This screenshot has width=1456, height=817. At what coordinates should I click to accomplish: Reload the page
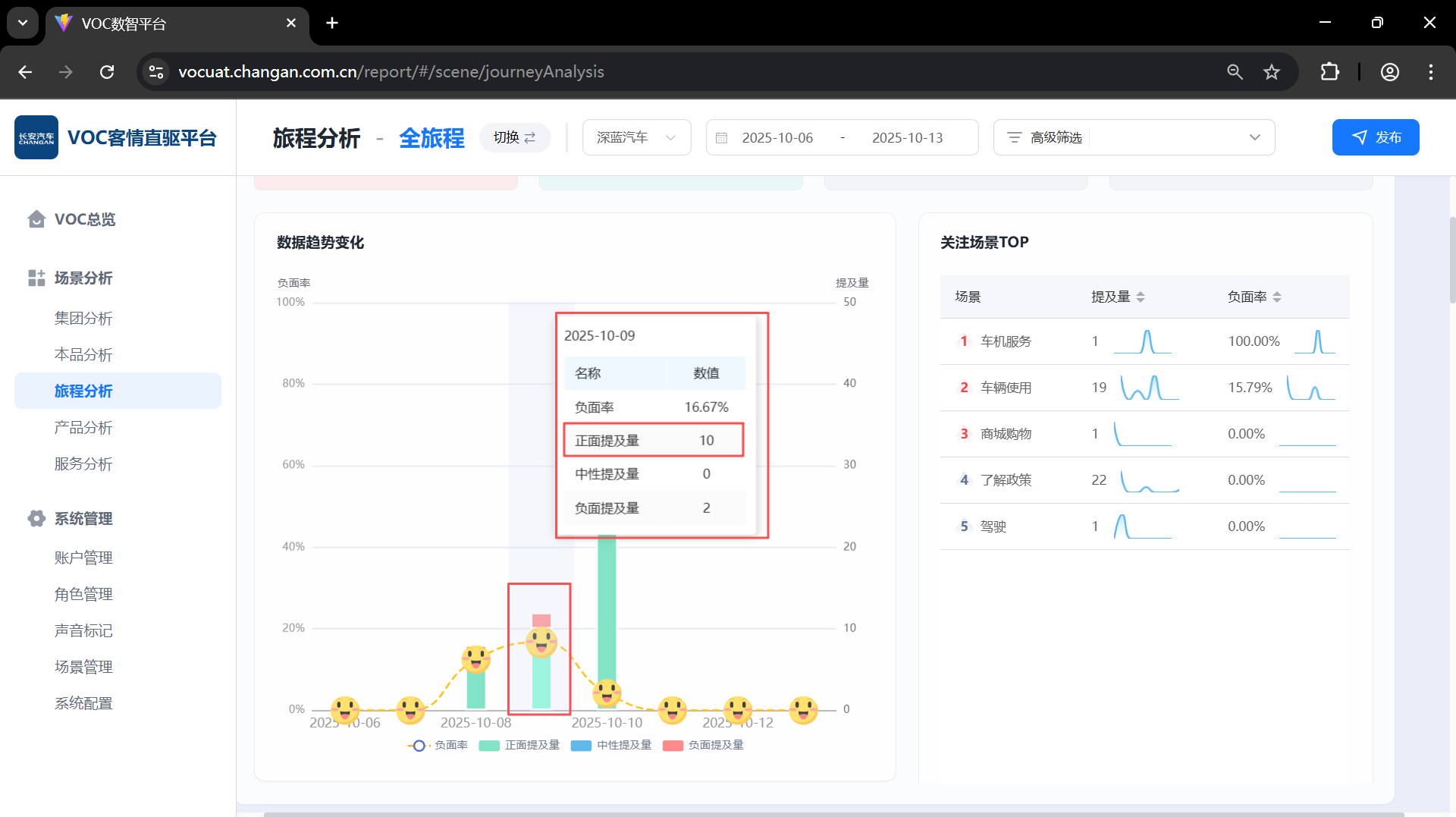coord(107,72)
